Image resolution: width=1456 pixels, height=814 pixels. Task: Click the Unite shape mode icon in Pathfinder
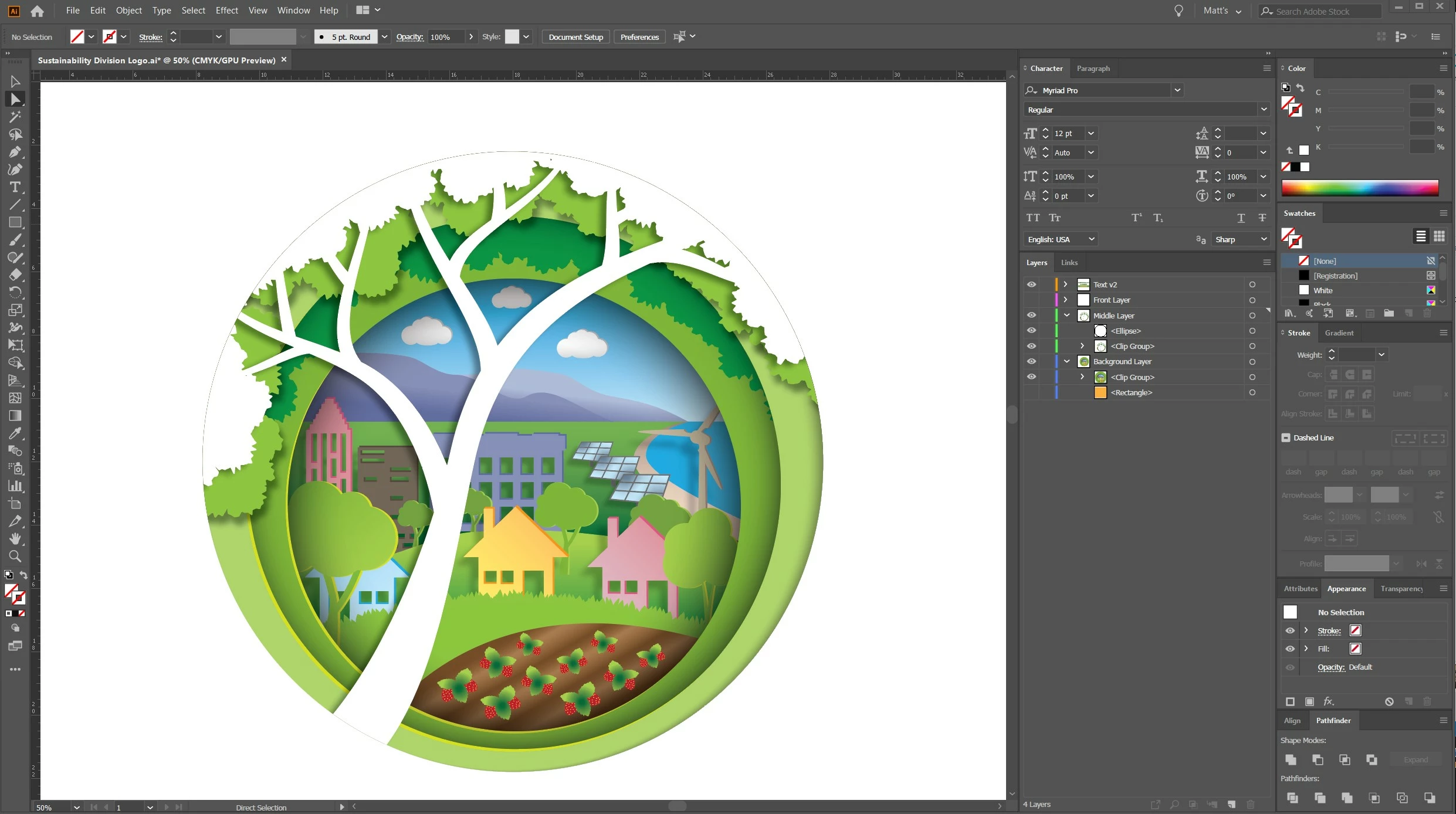[x=1291, y=759]
